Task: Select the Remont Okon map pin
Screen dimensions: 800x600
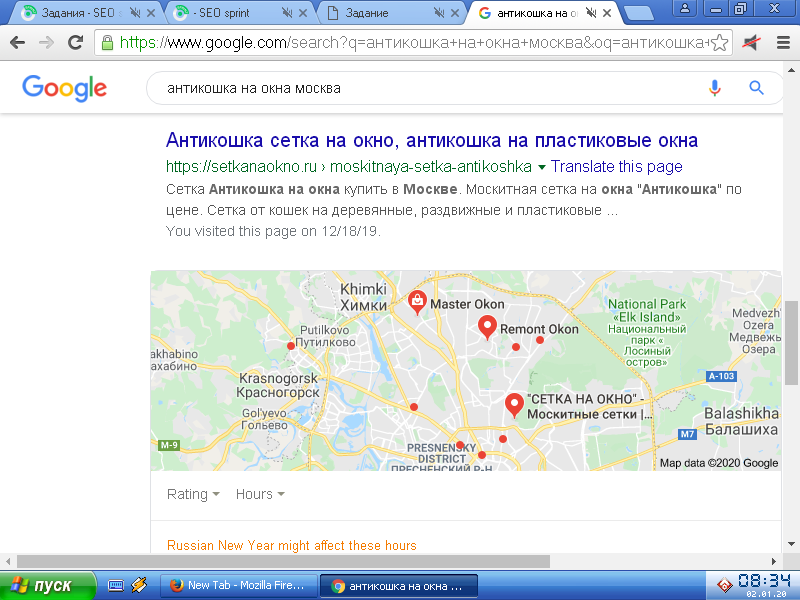Action: click(x=487, y=327)
